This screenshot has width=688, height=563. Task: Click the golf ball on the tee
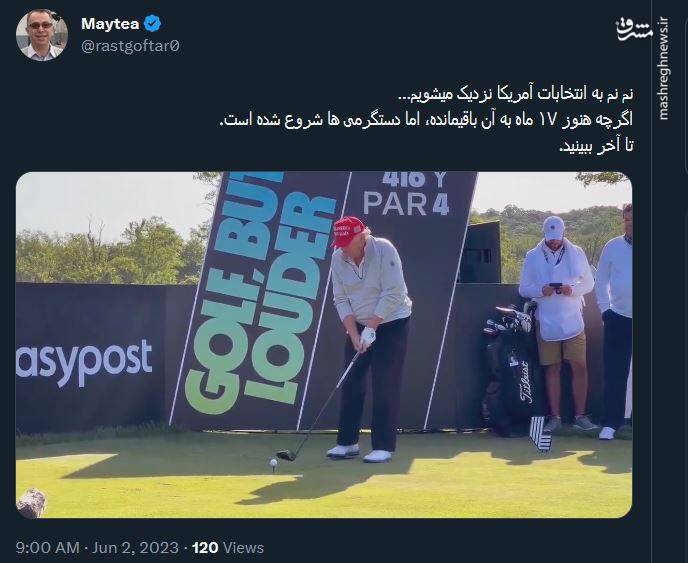click(273, 462)
